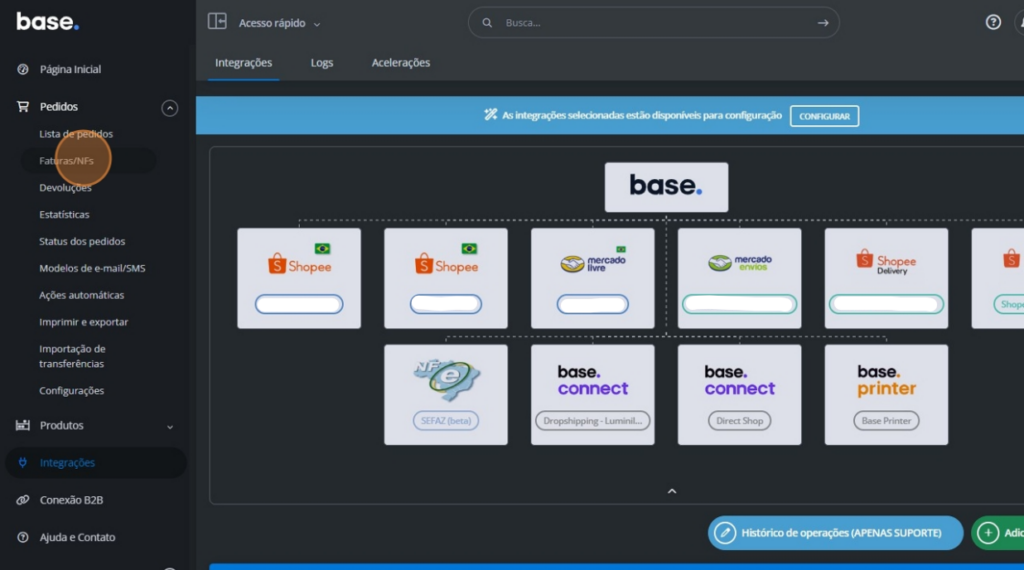1024x570 pixels.
Task: Click the green plus icon
Action: [988, 533]
